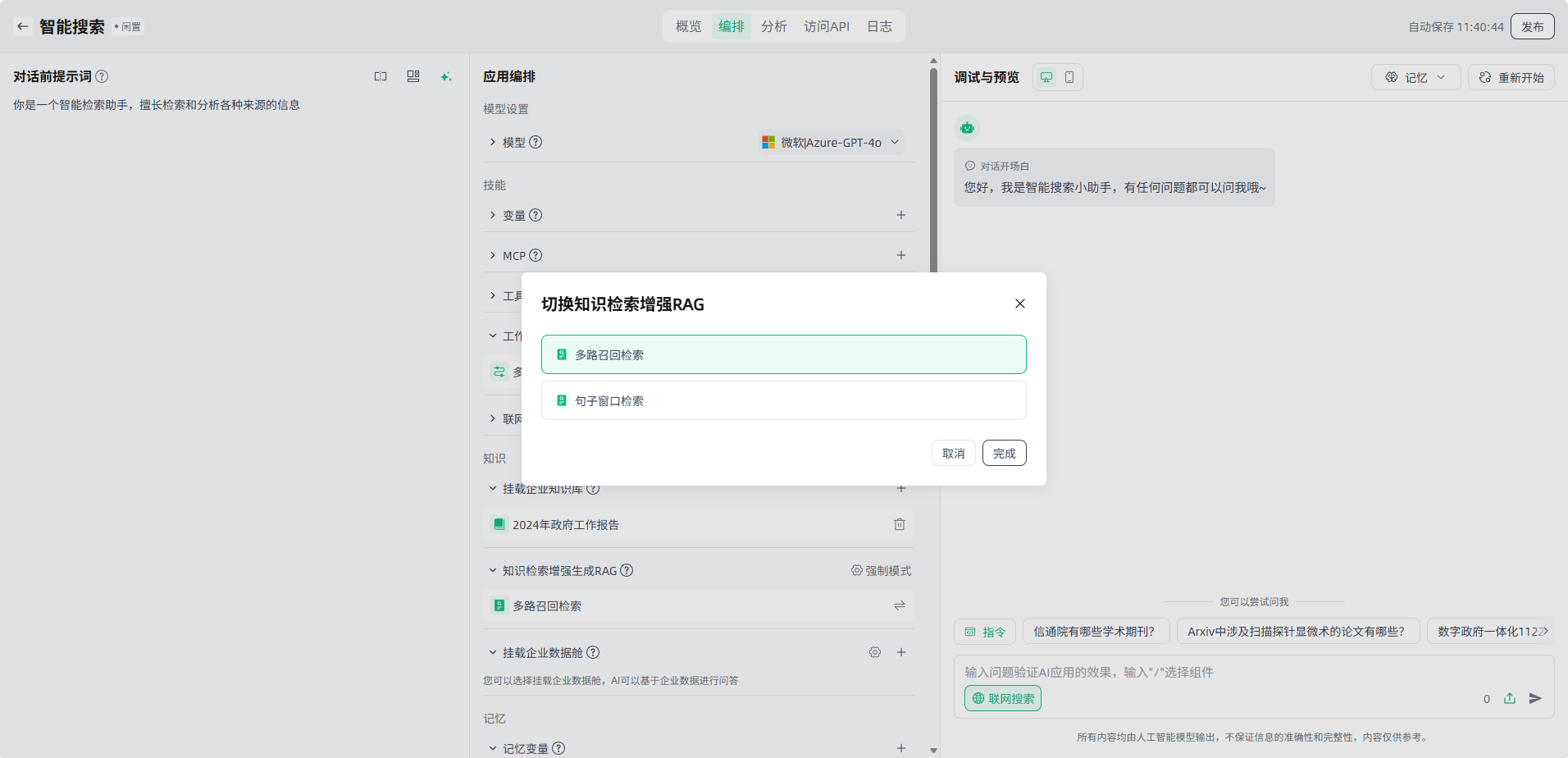Switch to the 分析 tab
The width and height of the screenshot is (1568, 758).
(773, 26)
